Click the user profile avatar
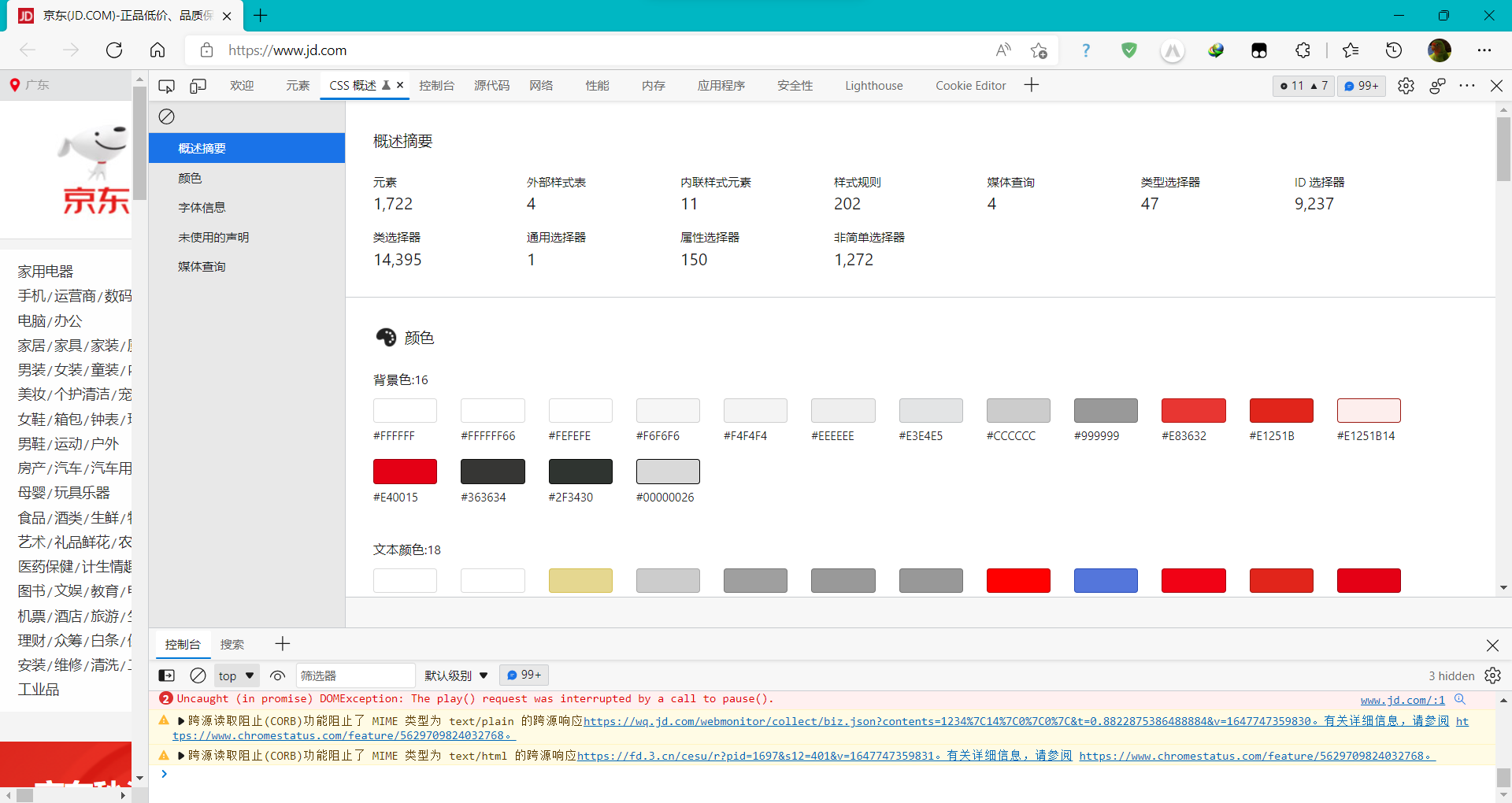Viewport: 1512px width, 803px height. click(1440, 50)
